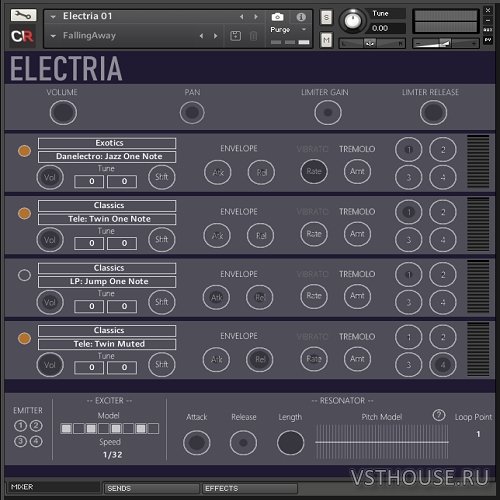Switch to the SENDS tab

pyautogui.click(x=152, y=489)
